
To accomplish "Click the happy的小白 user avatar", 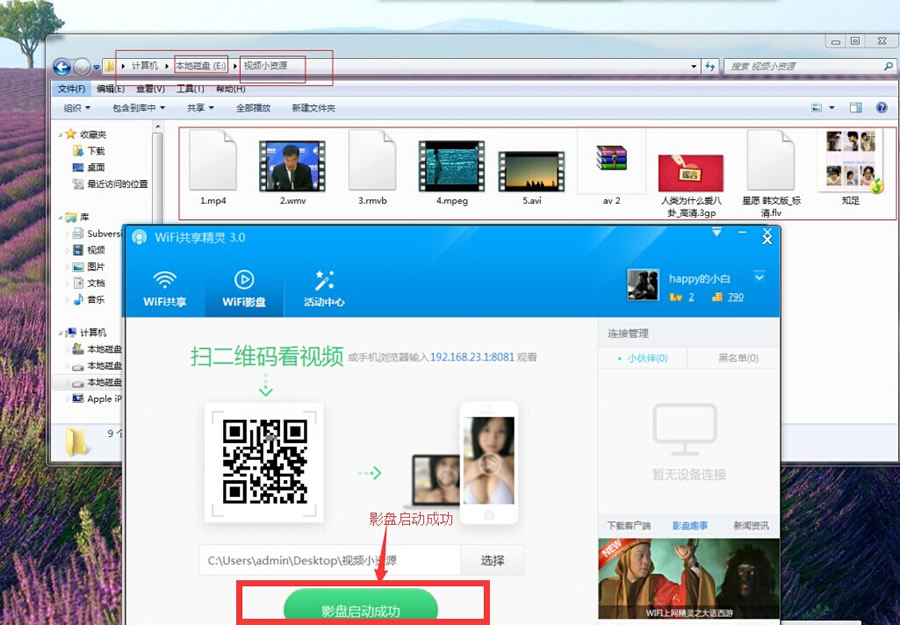I will 643,285.
